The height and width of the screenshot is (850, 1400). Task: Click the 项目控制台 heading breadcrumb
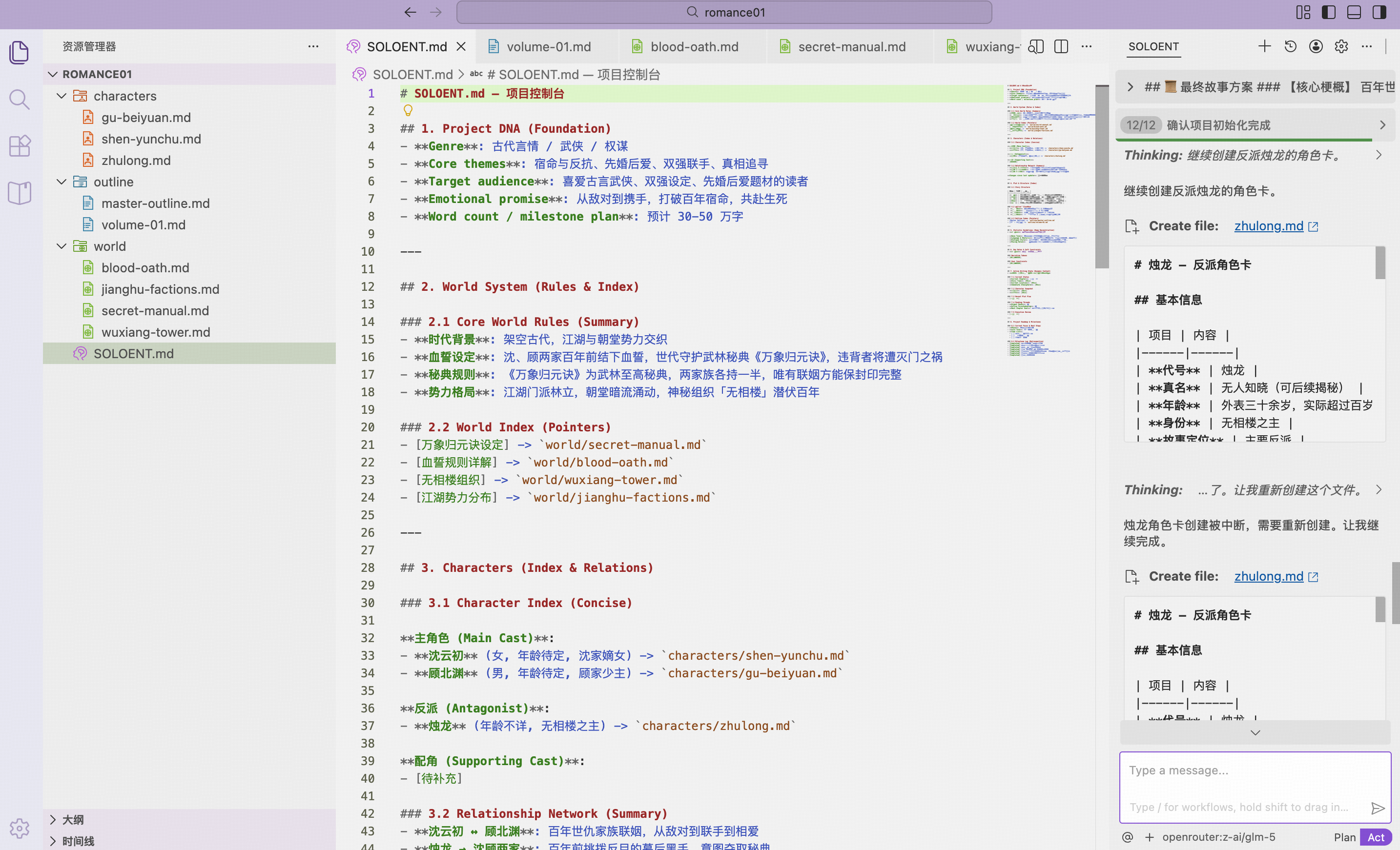(x=572, y=74)
